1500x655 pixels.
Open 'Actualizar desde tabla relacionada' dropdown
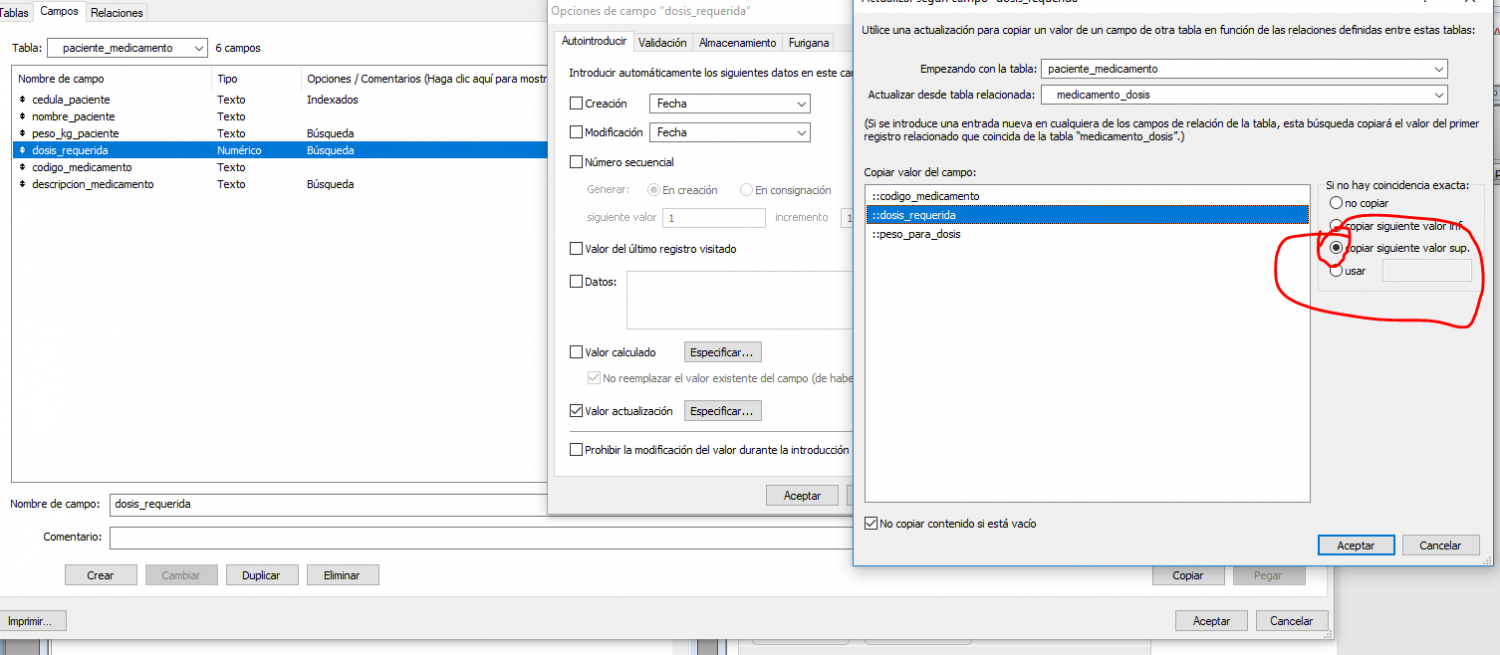[1243, 95]
